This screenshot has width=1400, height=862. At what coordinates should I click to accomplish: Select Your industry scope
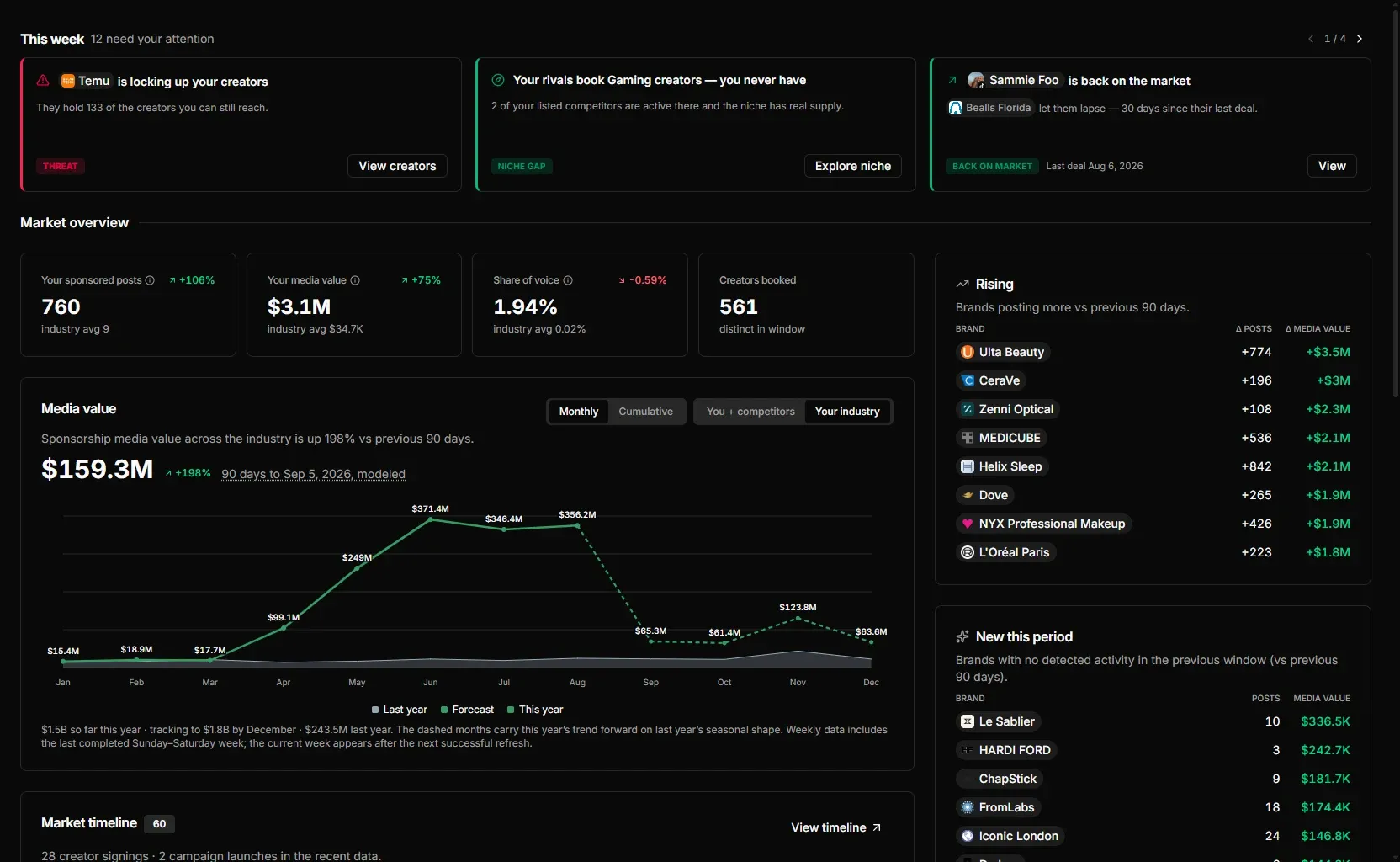point(847,412)
